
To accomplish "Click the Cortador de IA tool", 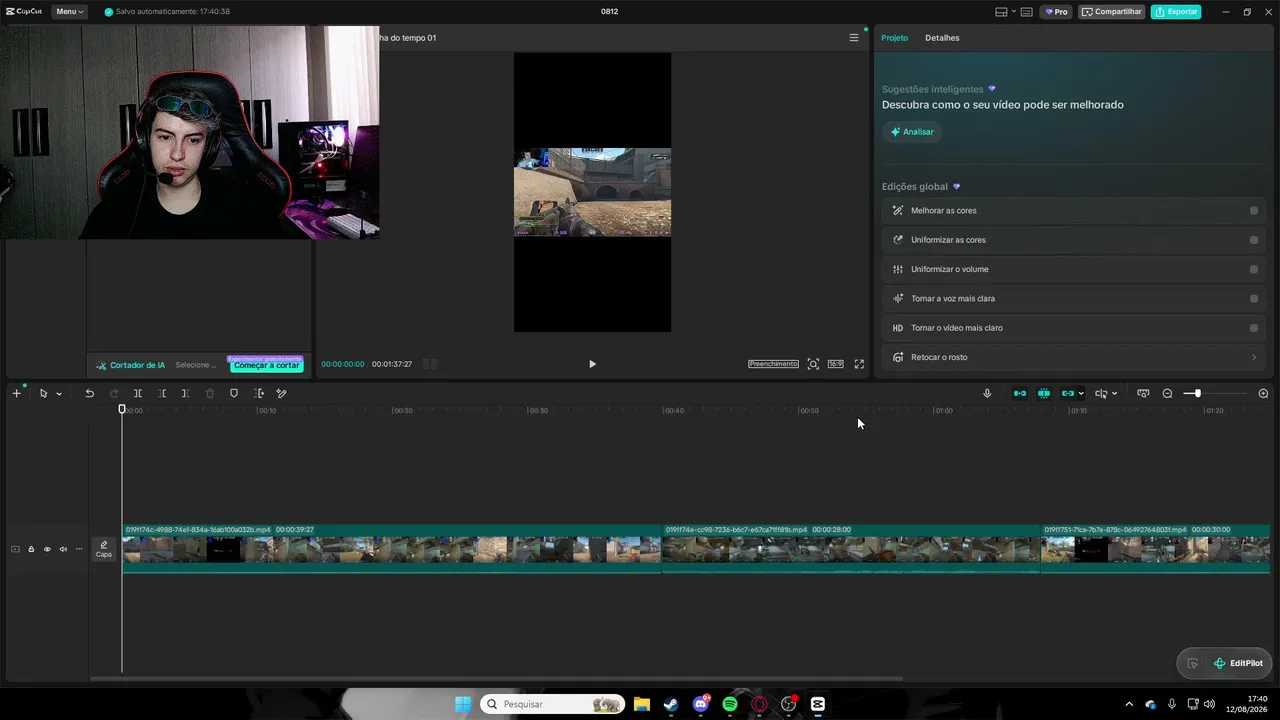I will pyautogui.click(x=130, y=365).
